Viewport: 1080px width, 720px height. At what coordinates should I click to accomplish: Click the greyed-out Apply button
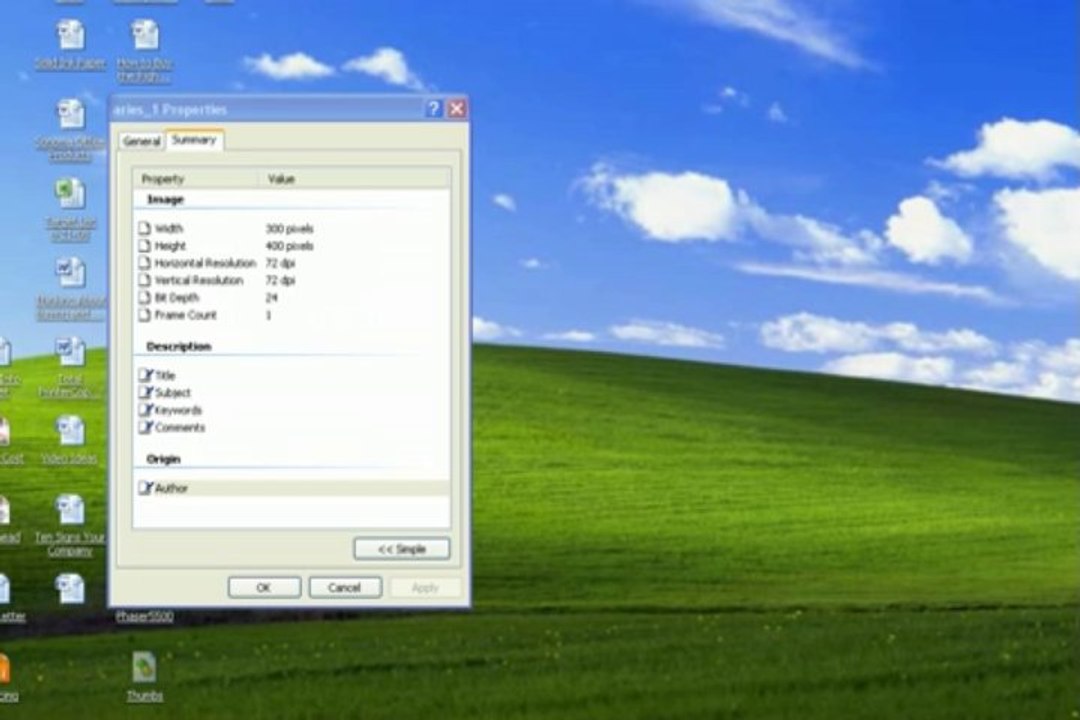click(425, 588)
